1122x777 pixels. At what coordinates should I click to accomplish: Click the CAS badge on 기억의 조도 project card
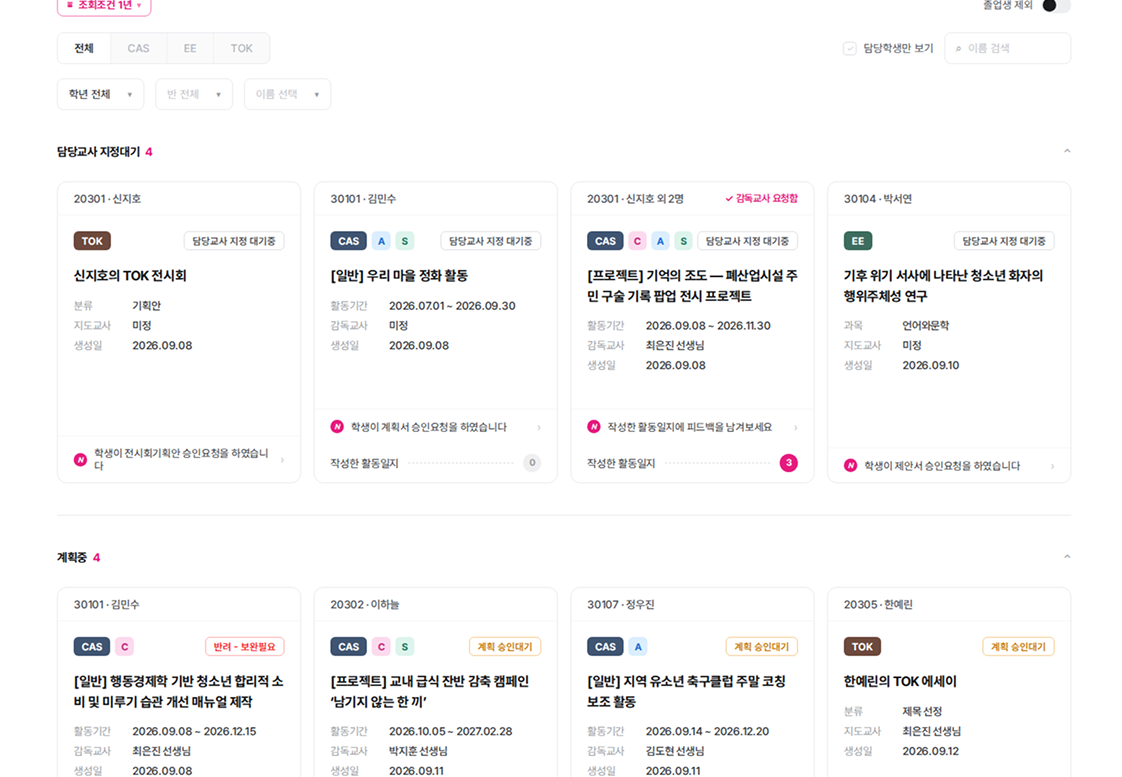(x=605, y=241)
